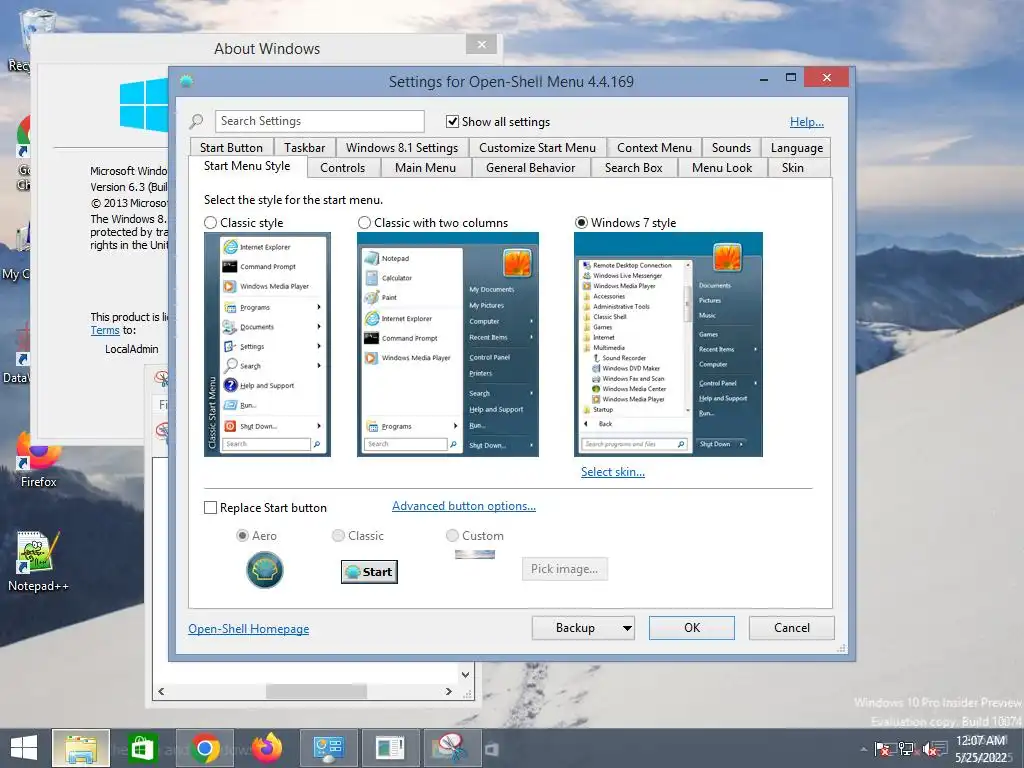This screenshot has width=1024, height=768.
Task: Open Notepad++ desktop shortcut
Action: 39,562
